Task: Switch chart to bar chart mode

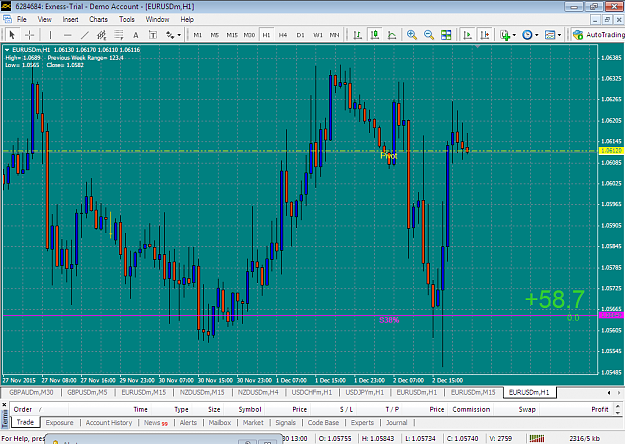Action: pos(358,35)
